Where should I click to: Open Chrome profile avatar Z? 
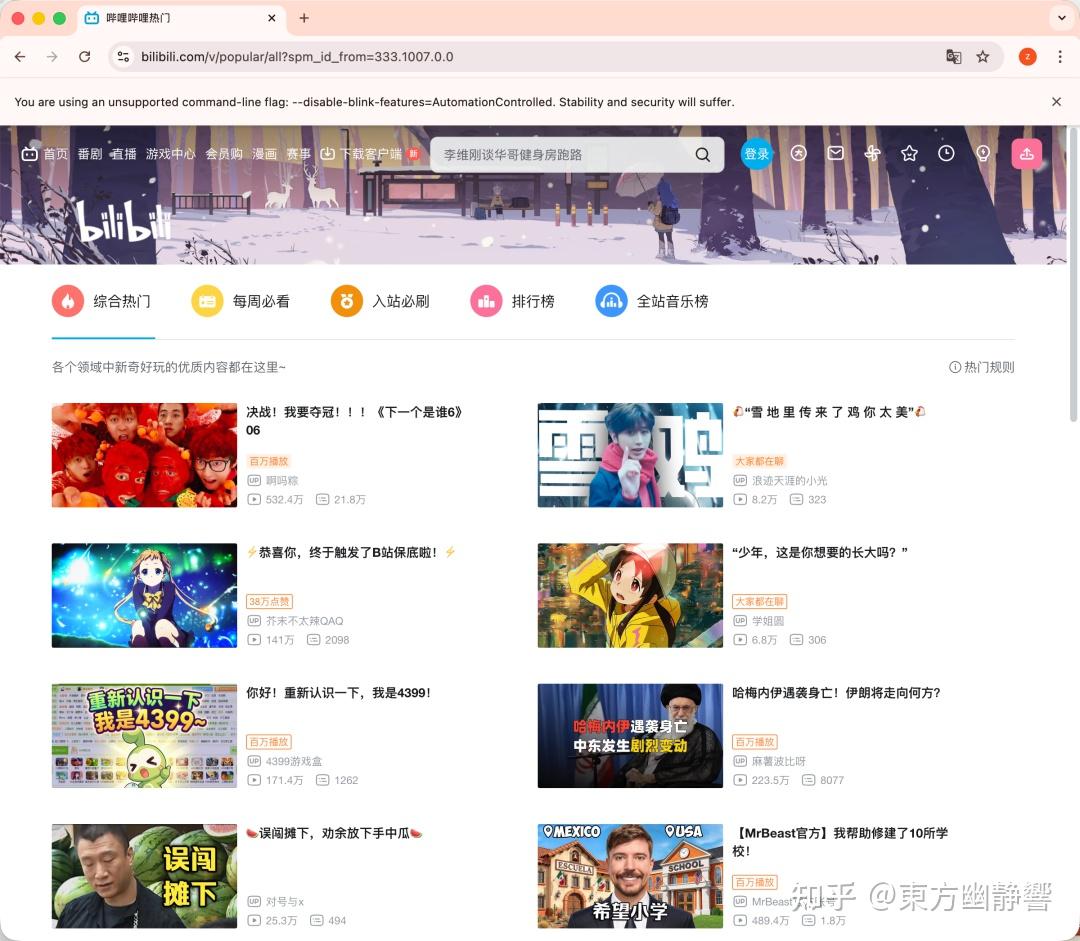tap(1027, 56)
